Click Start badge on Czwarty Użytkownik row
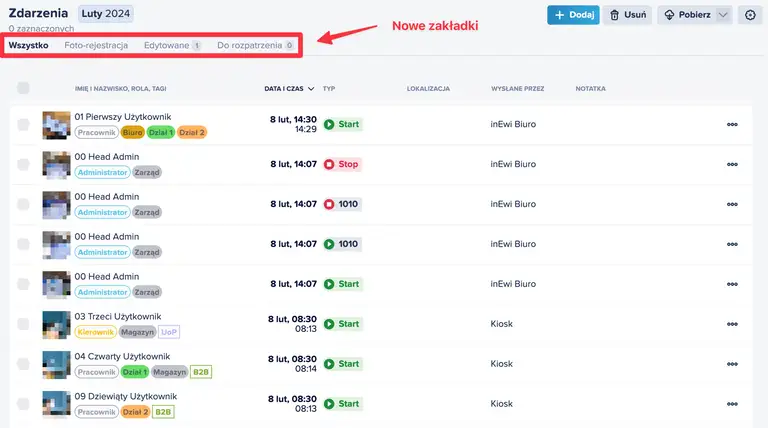This screenshot has height=428, width=768. (x=342, y=364)
